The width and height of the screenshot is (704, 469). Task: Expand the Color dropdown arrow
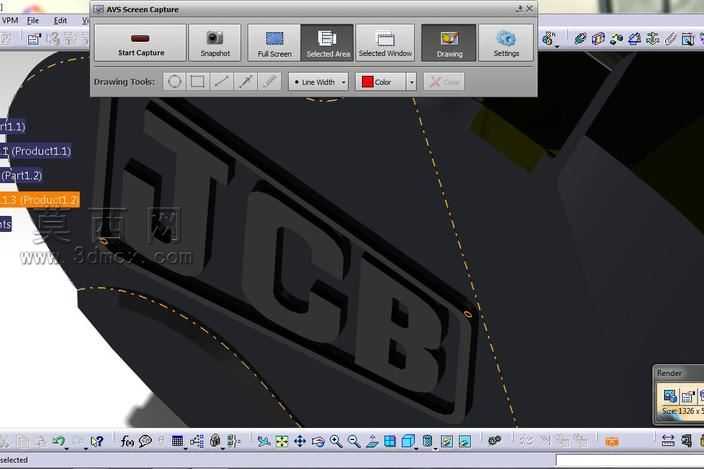click(411, 82)
